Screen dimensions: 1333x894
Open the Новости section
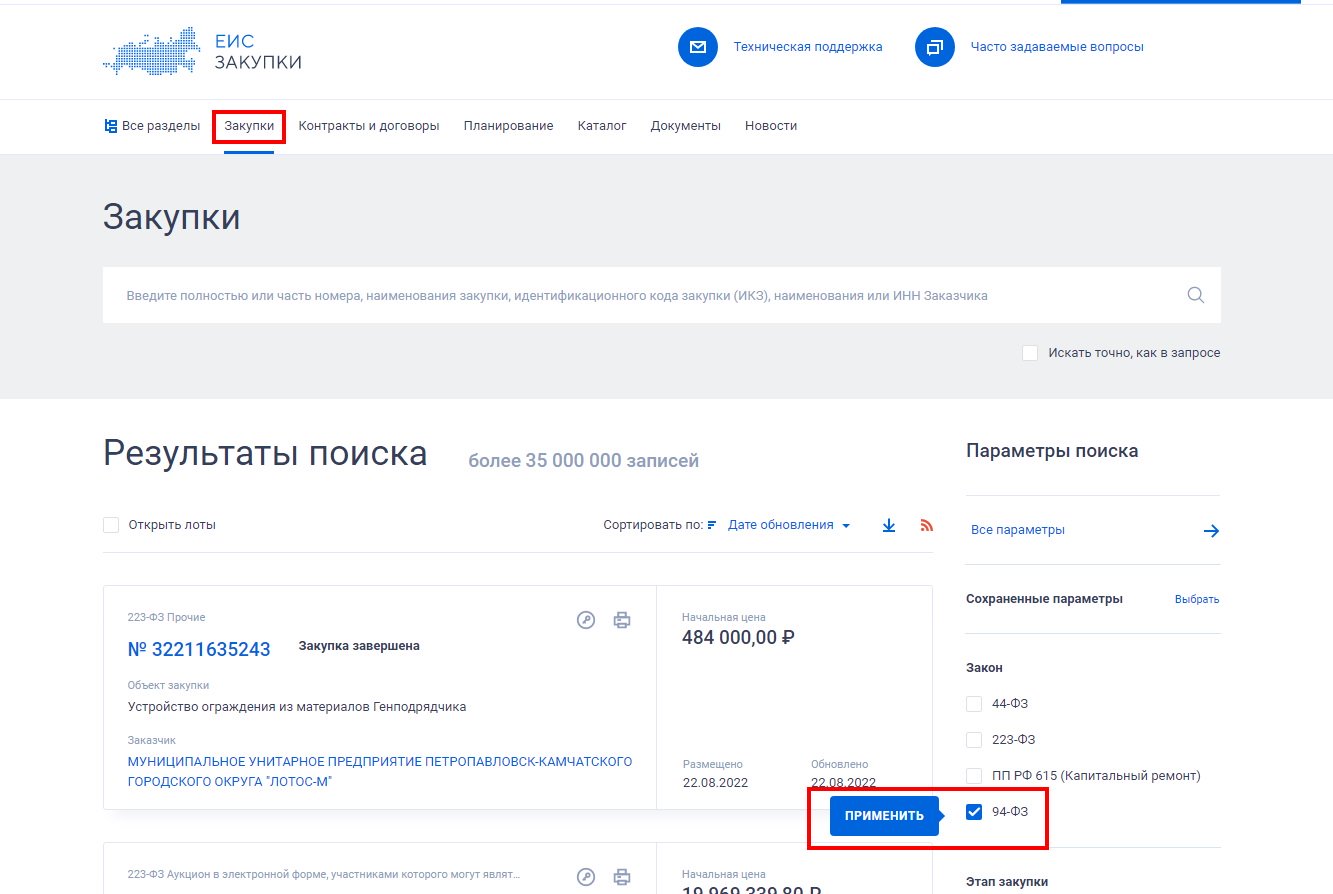click(771, 126)
